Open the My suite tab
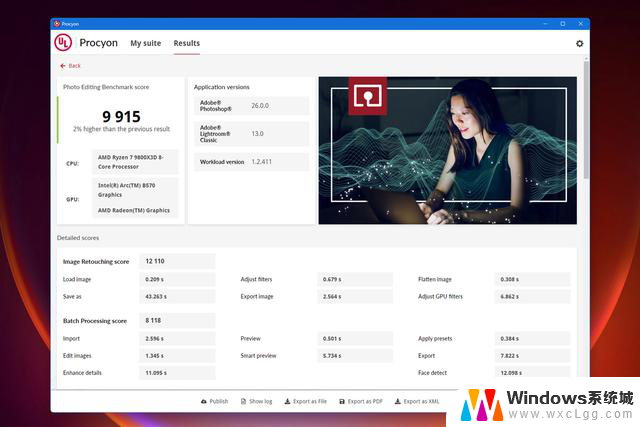Viewport: 640px width, 427px height. tap(146, 43)
